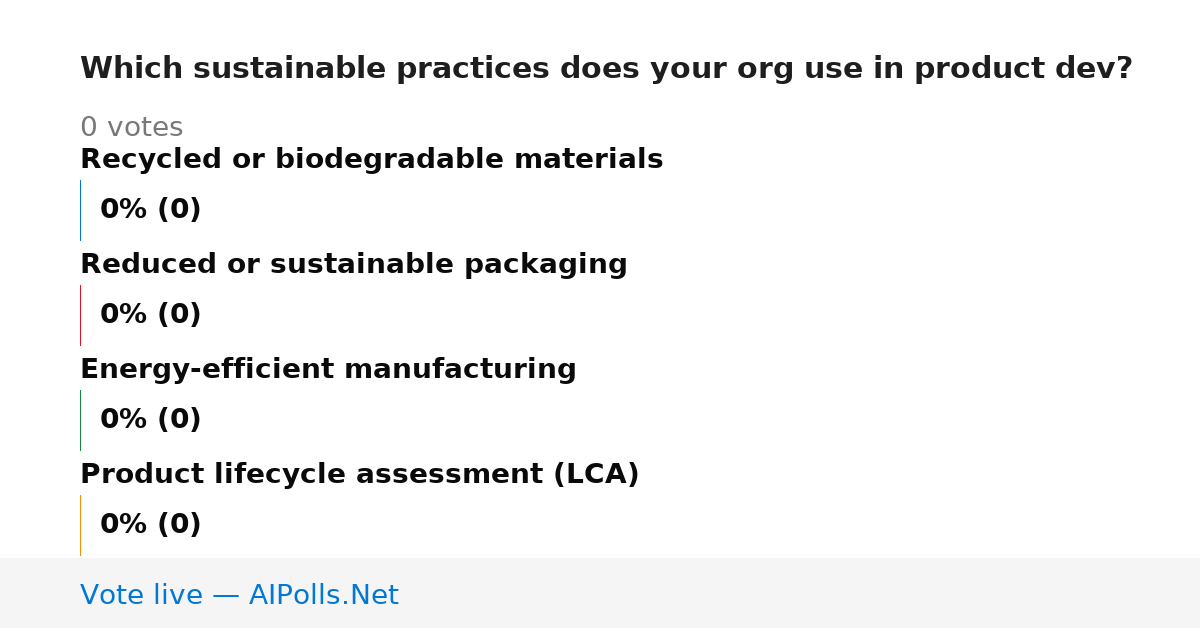Click the 0% (0) result under recycled materials
Viewport: 1200px width, 628px height.
point(150,210)
